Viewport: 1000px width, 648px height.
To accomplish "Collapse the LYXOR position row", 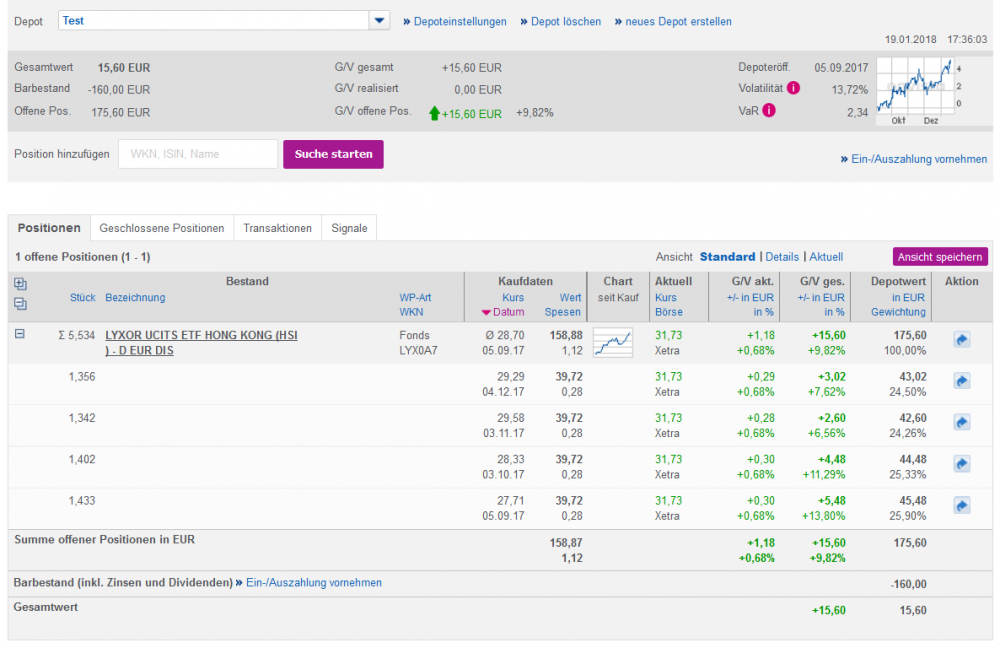I will click(x=20, y=335).
